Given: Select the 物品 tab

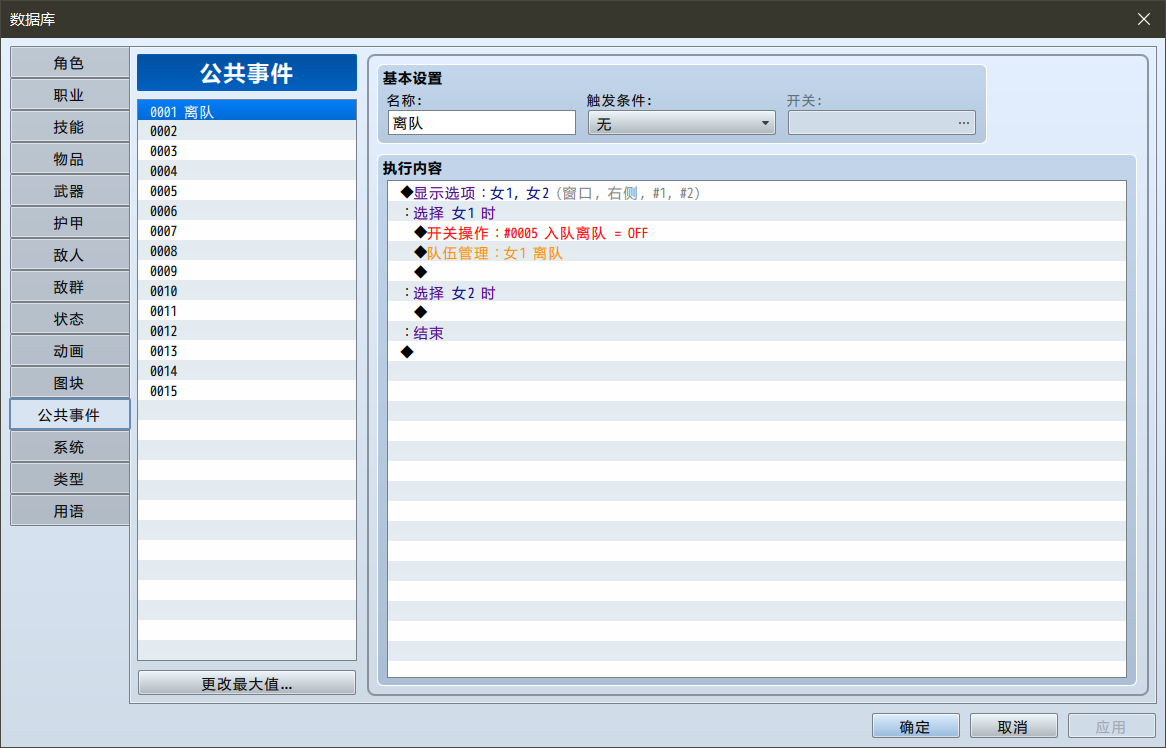Looking at the screenshot, I should (x=69, y=159).
